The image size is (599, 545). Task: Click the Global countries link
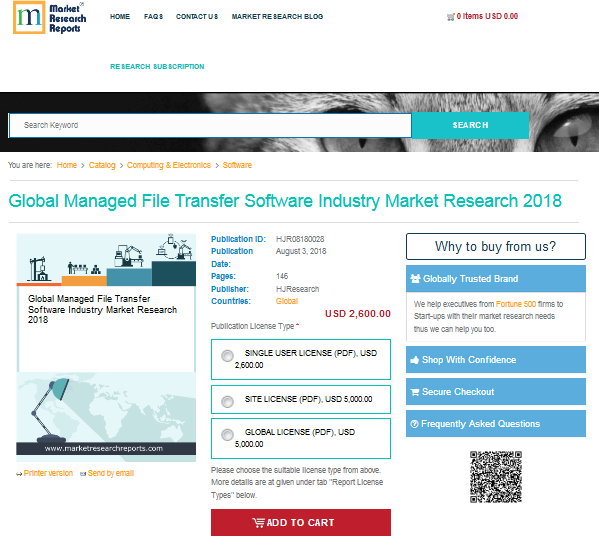click(x=287, y=301)
